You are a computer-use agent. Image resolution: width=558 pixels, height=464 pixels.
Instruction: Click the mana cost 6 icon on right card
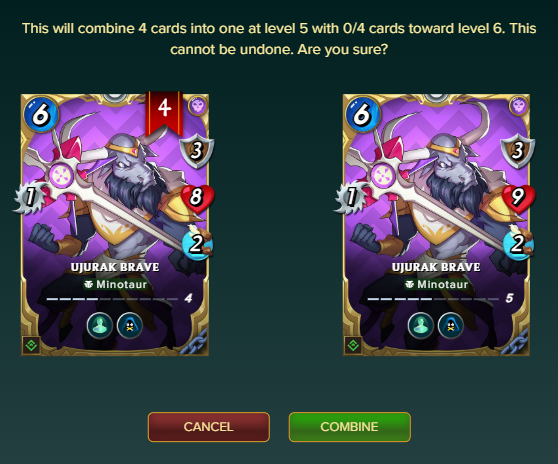point(363,114)
